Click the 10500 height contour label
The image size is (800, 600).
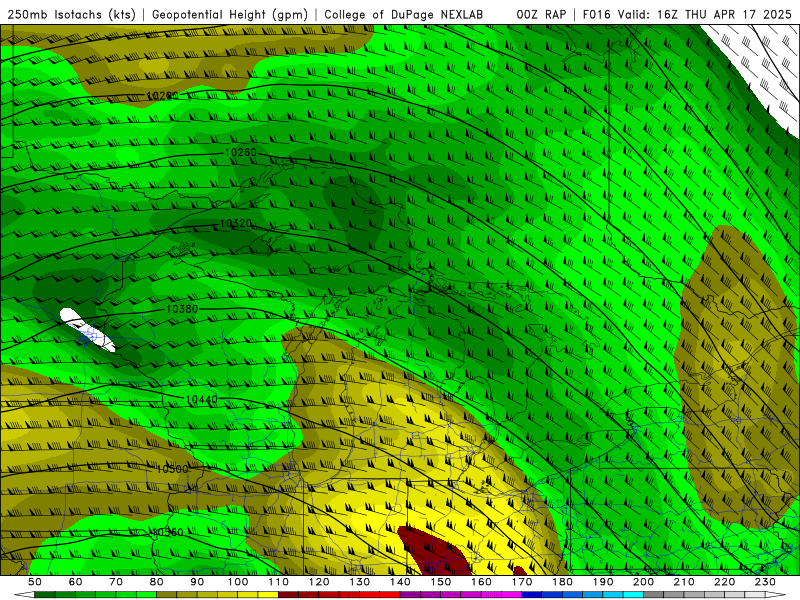point(172,469)
